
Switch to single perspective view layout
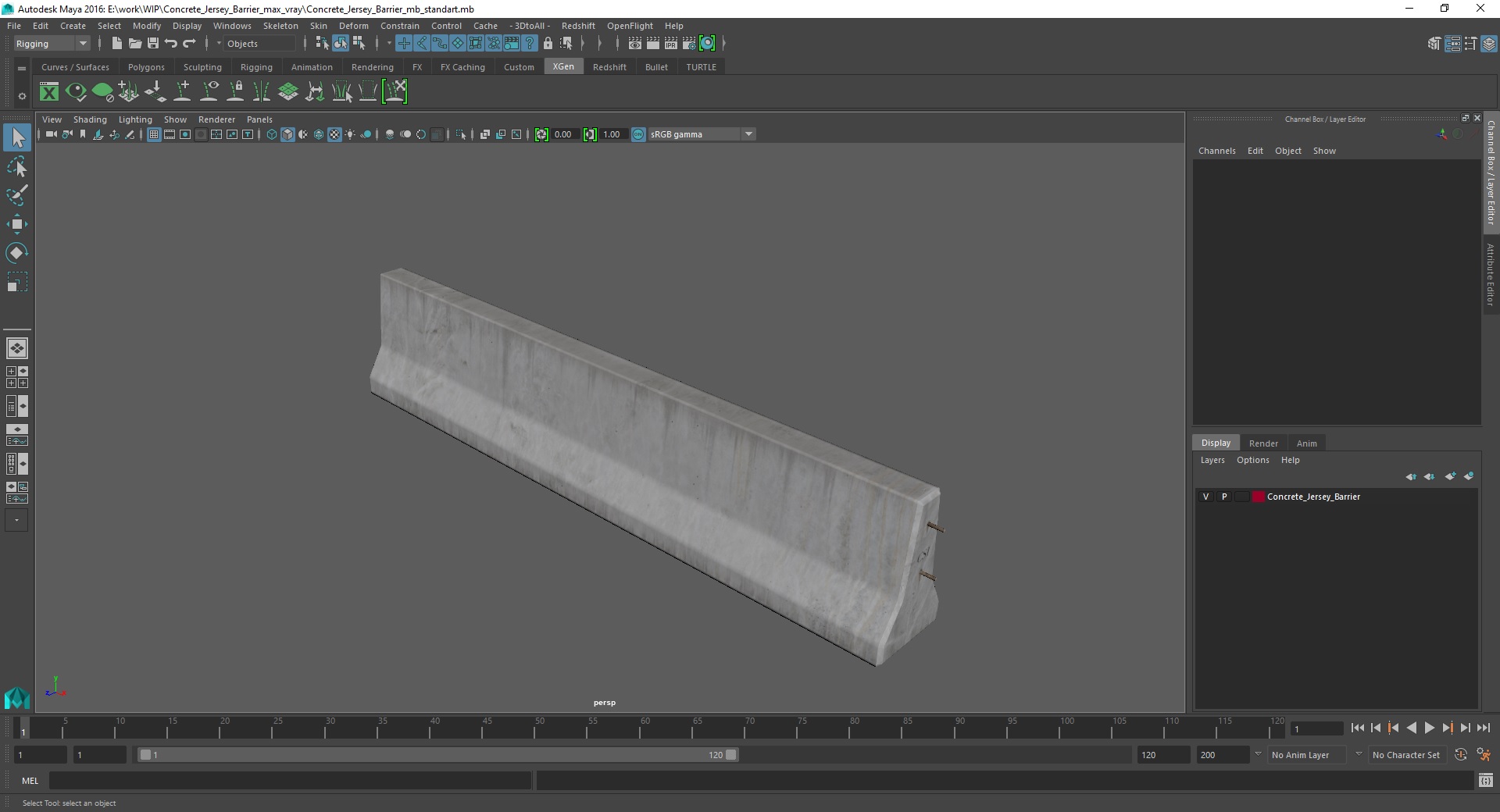click(x=17, y=348)
